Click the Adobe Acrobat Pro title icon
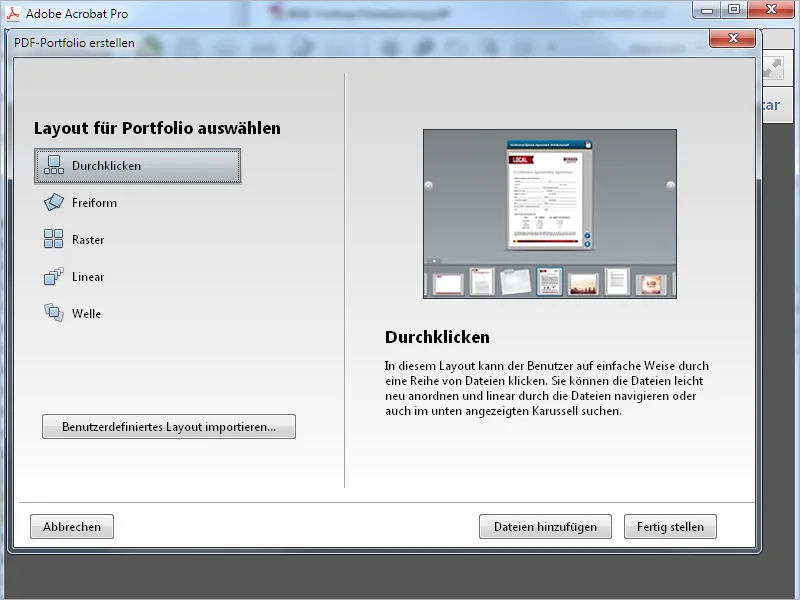Image resolution: width=800 pixels, height=600 pixels. (13, 13)
